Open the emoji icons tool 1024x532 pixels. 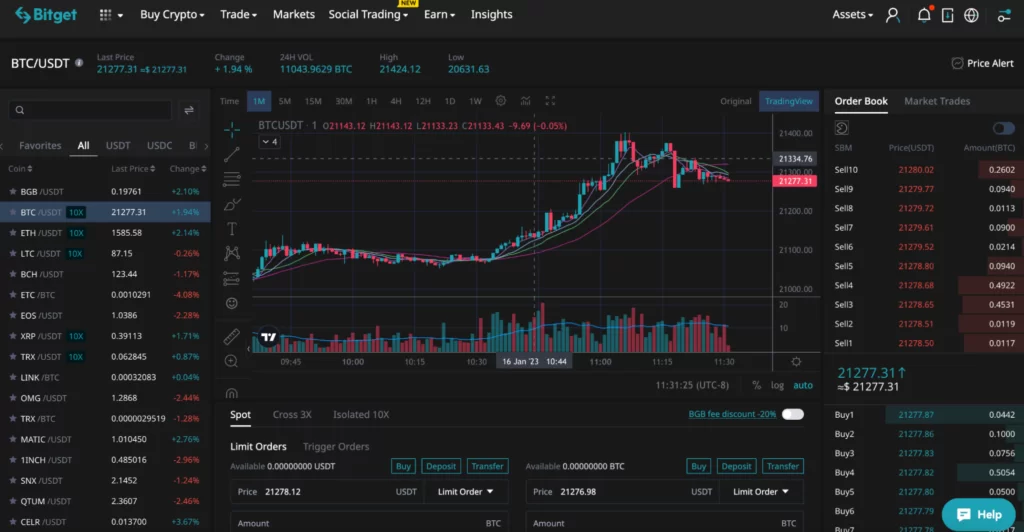(232, 303)
